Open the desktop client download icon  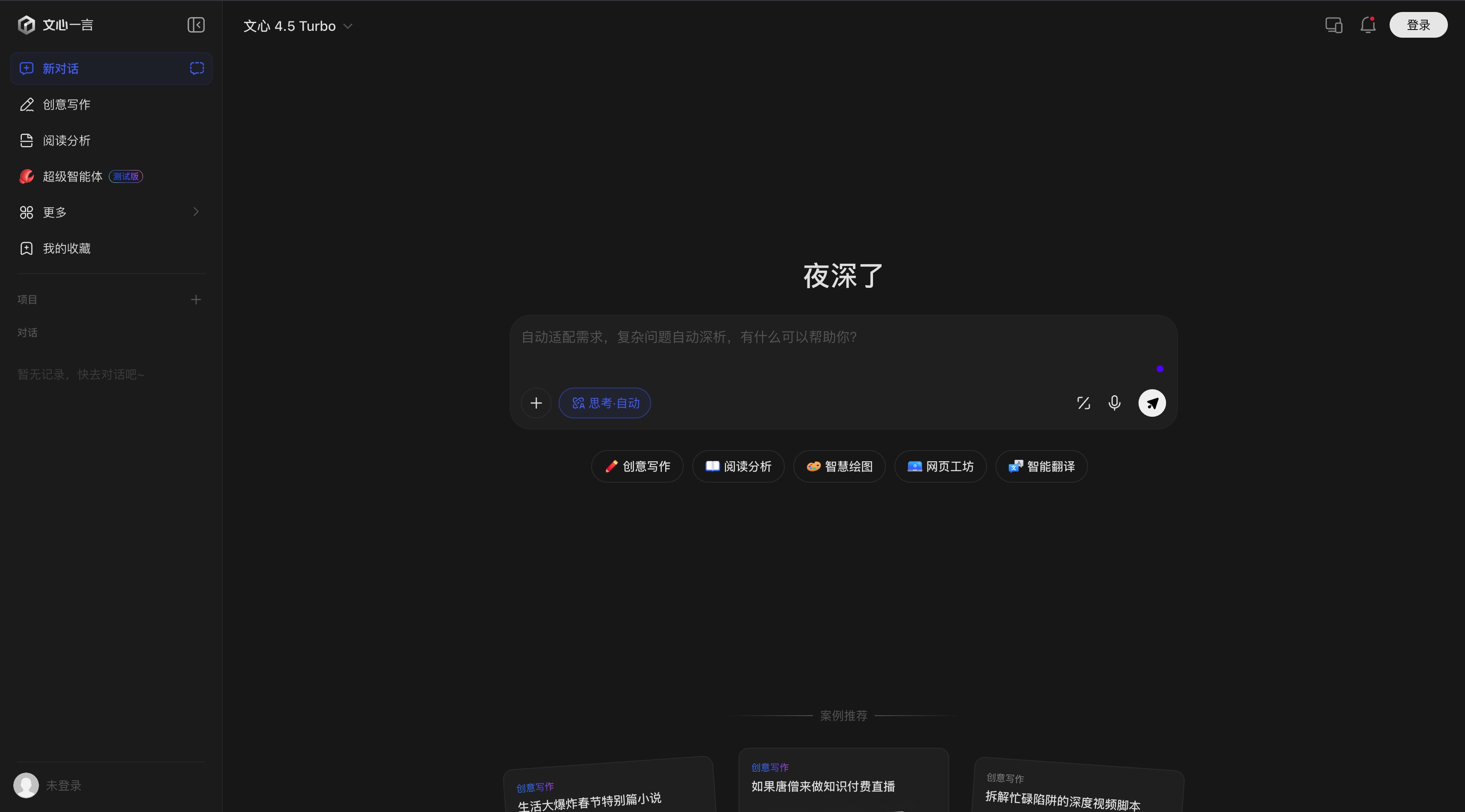pos(1333,25)
